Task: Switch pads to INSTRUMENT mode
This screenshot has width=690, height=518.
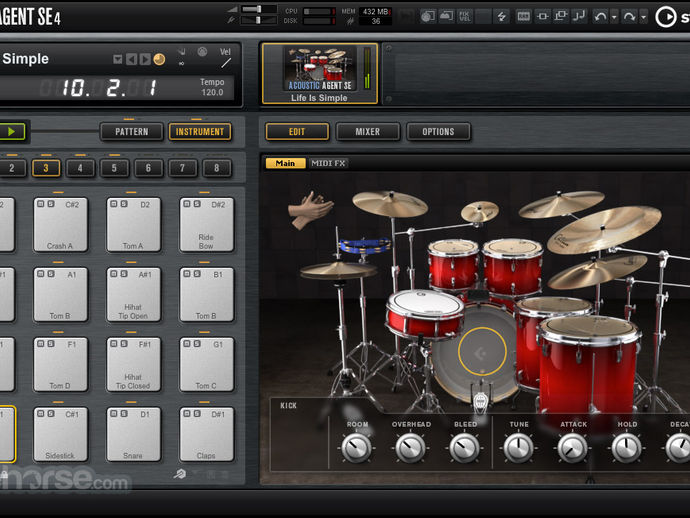Action: (200, 132)
